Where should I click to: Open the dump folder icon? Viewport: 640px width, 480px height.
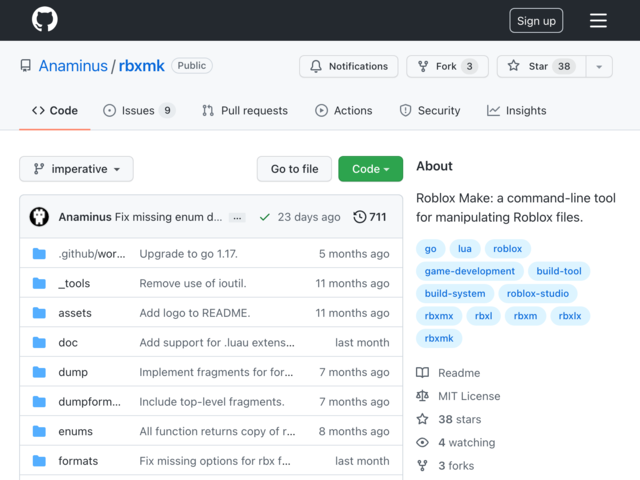pos(39,372)
